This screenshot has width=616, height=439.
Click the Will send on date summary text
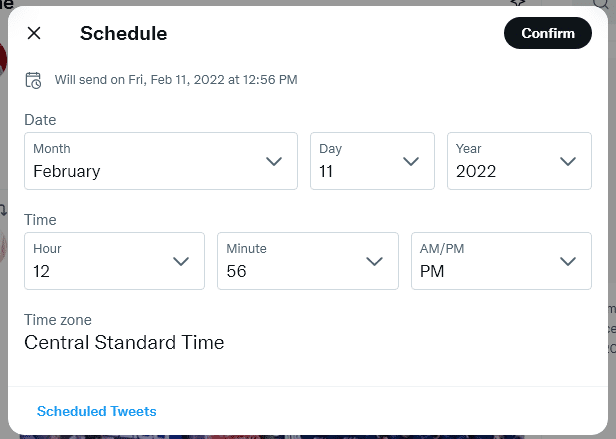[x=176, y=80]
